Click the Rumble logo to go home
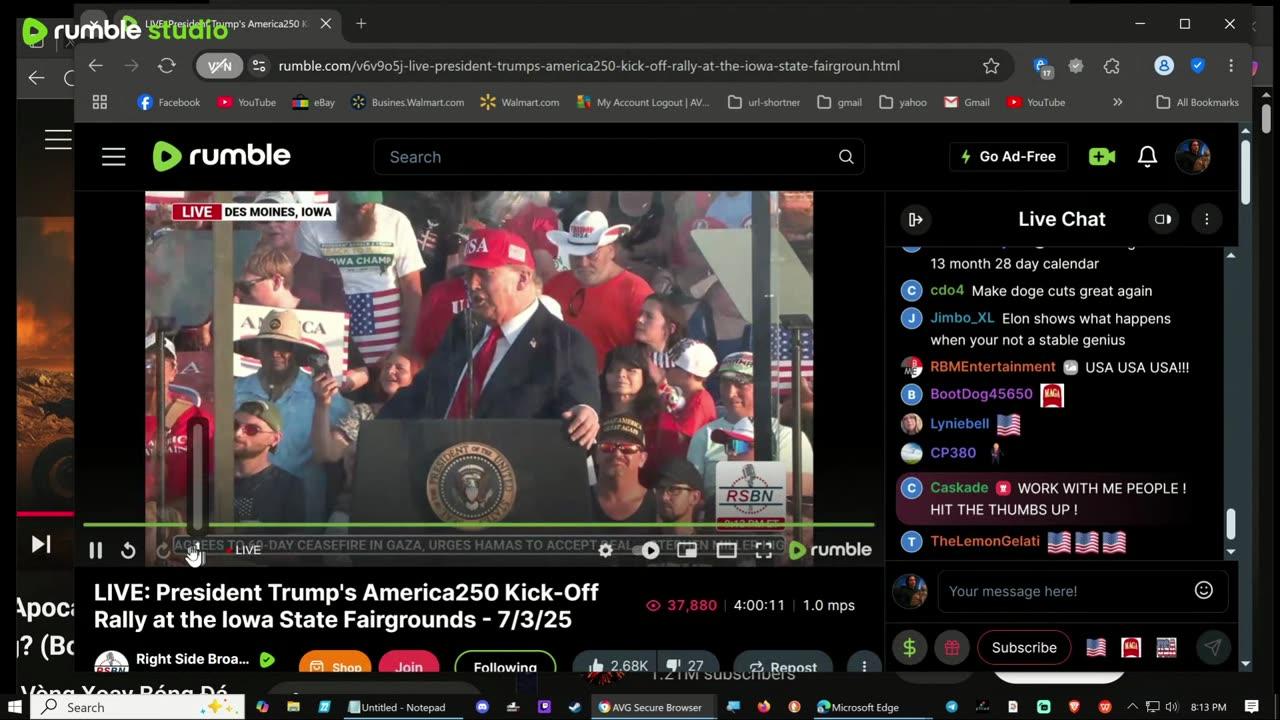Screen dimensions: 1280x720 click(222, 156)
